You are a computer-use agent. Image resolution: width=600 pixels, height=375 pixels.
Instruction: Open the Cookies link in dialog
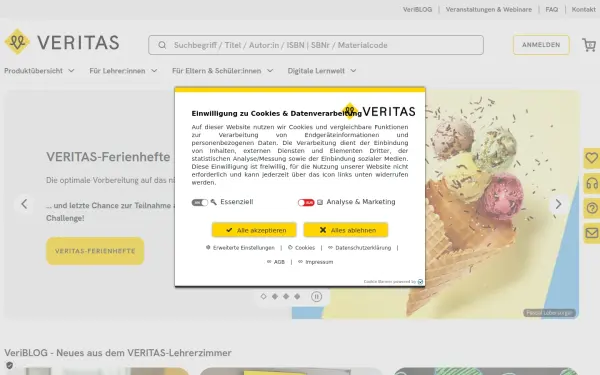point(302,248)
